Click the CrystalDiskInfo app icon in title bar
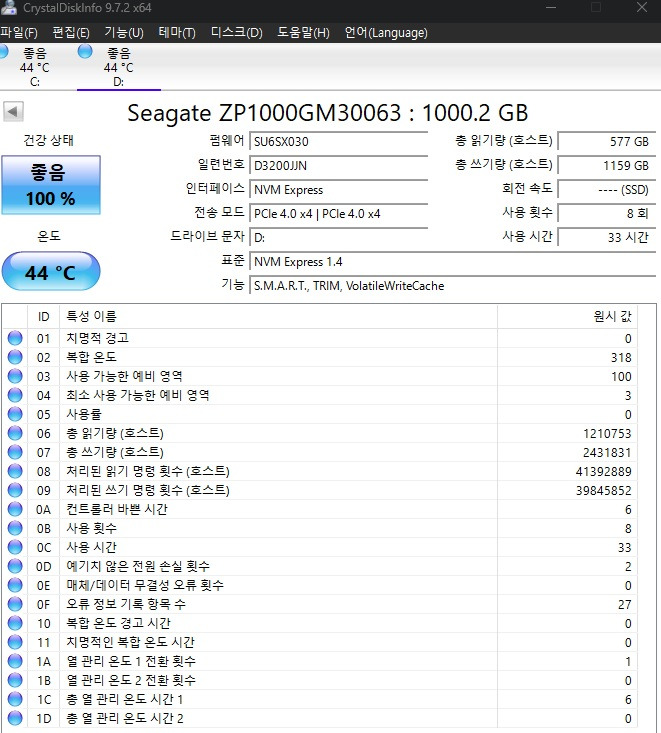 coord(8,7)
